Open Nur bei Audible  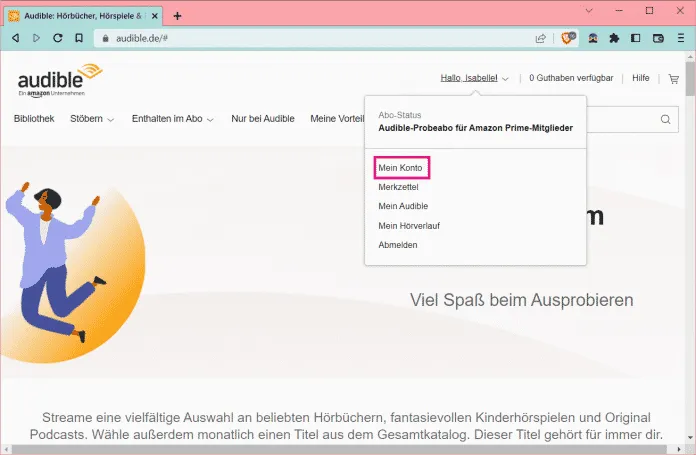click(x=263, y=119)
